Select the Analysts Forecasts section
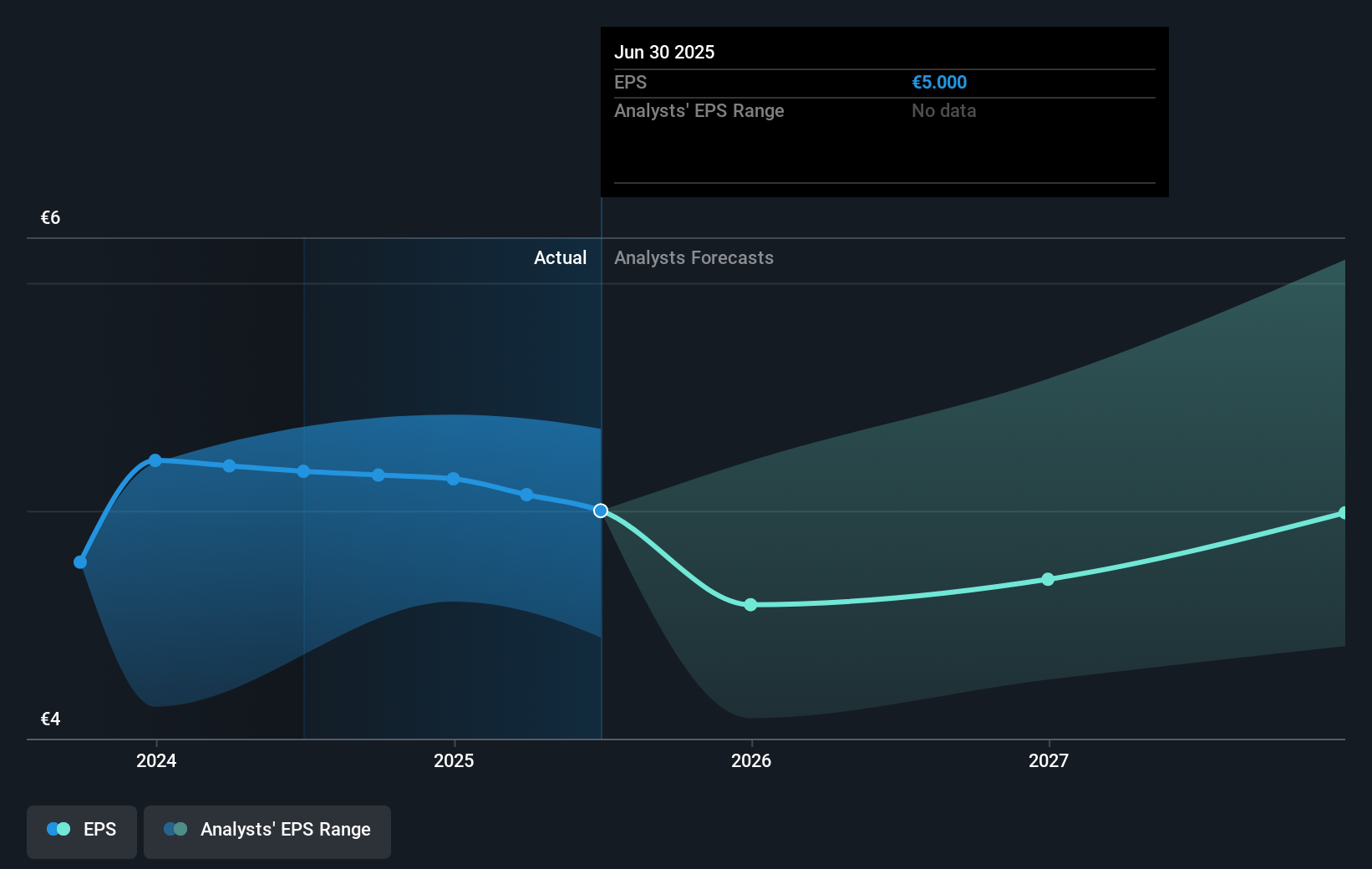 coord(694,258)
